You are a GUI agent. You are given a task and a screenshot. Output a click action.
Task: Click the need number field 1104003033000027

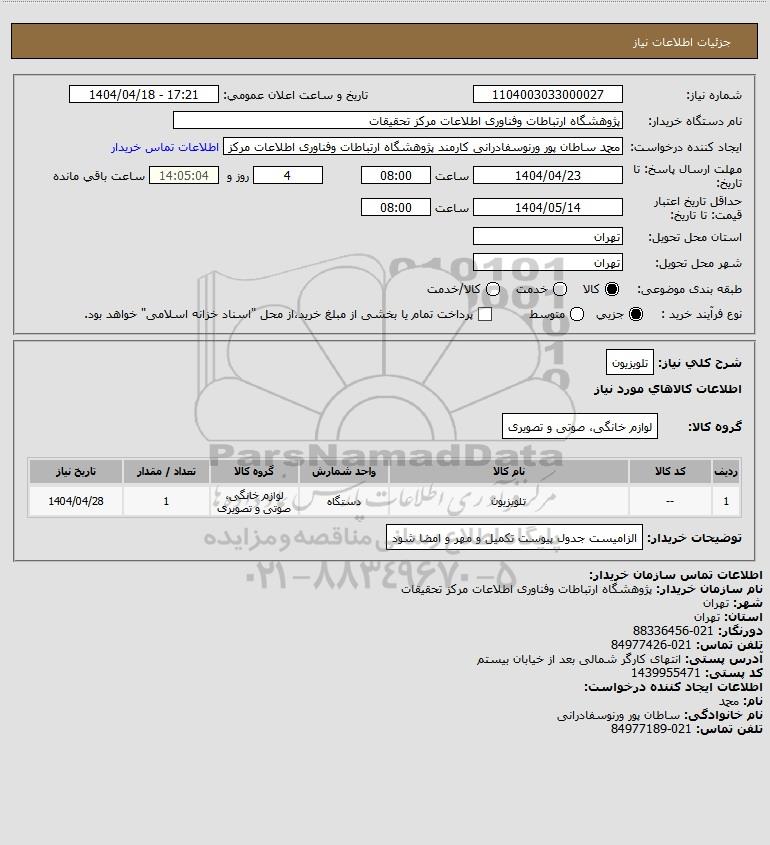pyautogui.click(x=547, y=94)
